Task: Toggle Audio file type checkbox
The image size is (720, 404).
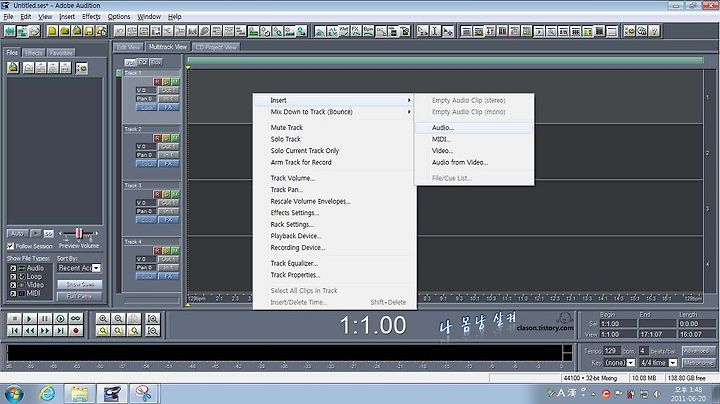Action: tap(13, 268)
